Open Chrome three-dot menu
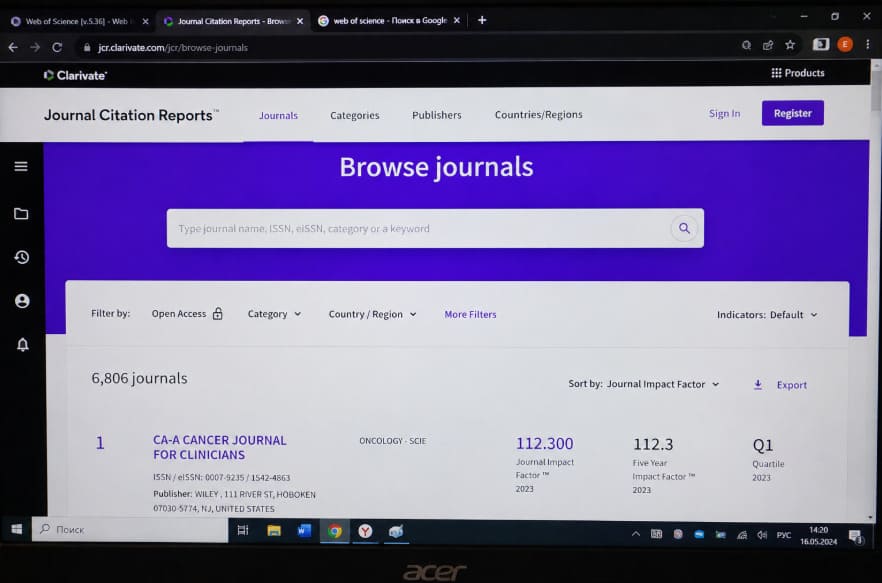Viewport: 882px width, 583px height. point(868,44)
